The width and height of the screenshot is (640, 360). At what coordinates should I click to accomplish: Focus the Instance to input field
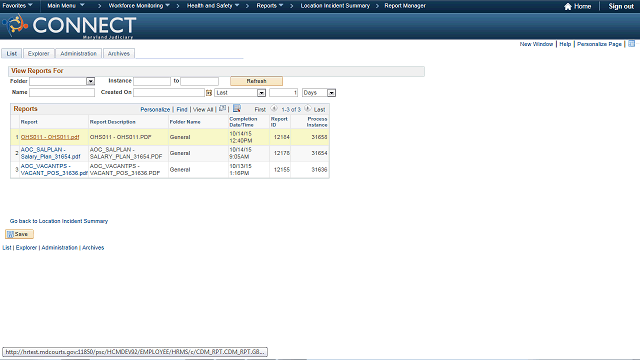[x=200, y=81]
